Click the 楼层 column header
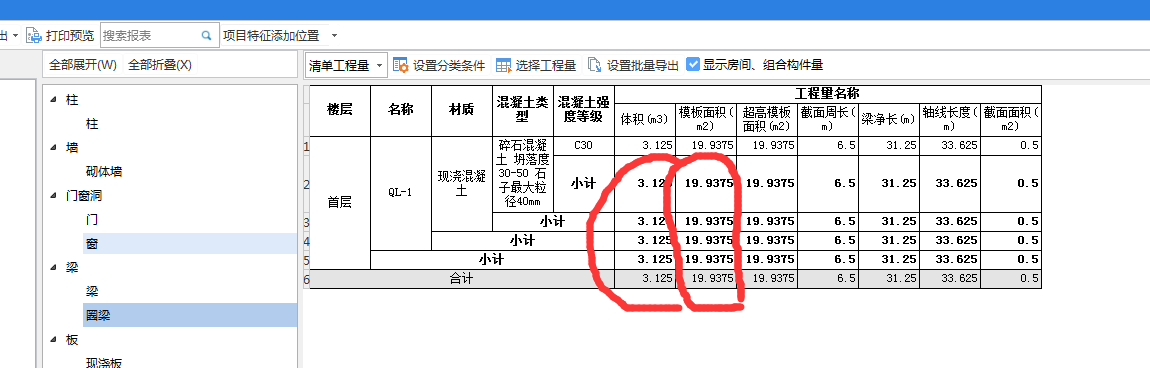Viewport: 1150px width, 368px height. pos(340,110)
